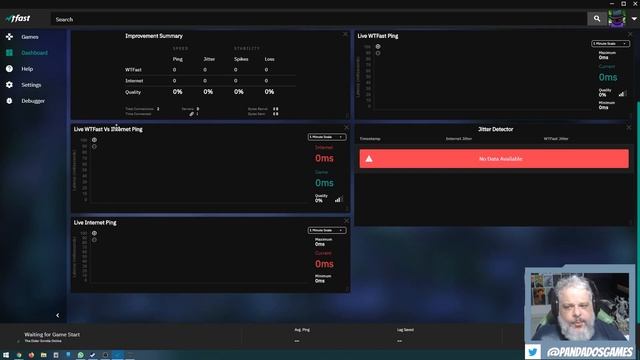The height and width of the screenshot is (360, 640).
Task: Open the Games page icon in sidebar
Action: [x=9, y=37]
